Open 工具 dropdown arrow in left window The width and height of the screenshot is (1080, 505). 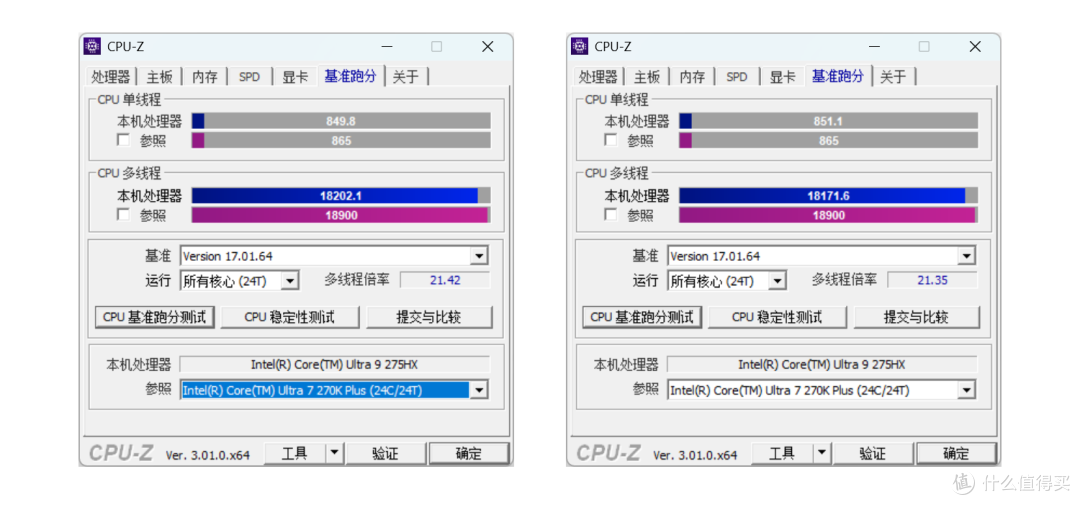click(334, 453)
